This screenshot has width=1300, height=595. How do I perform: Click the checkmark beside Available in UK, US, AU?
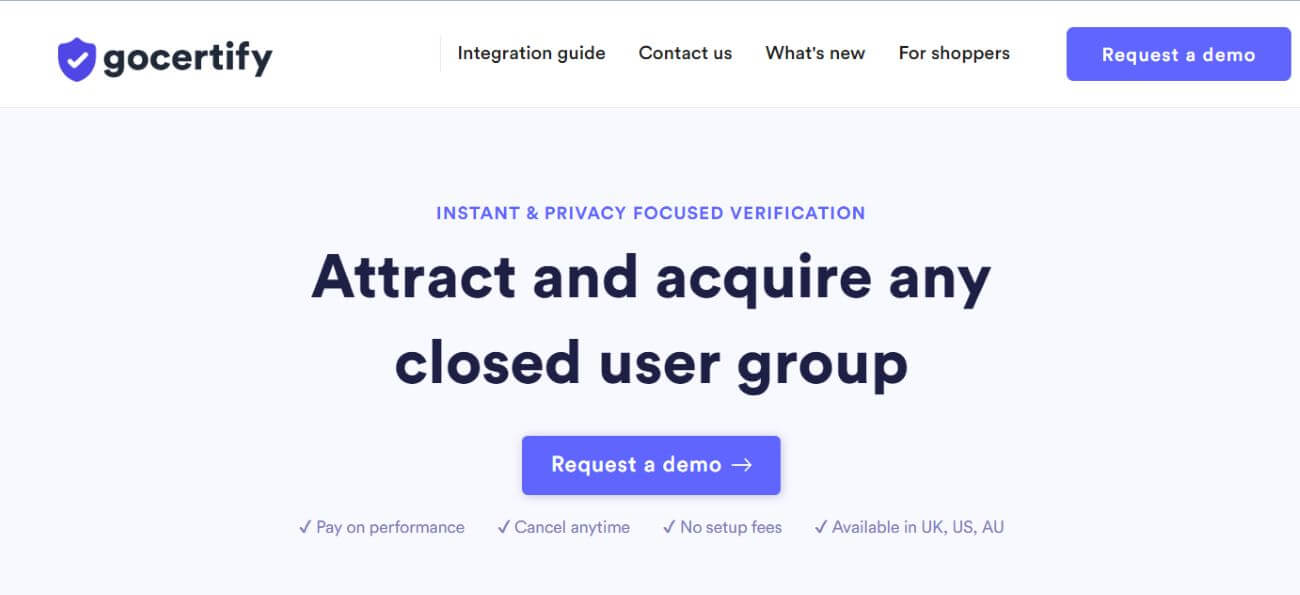point(821,527)
